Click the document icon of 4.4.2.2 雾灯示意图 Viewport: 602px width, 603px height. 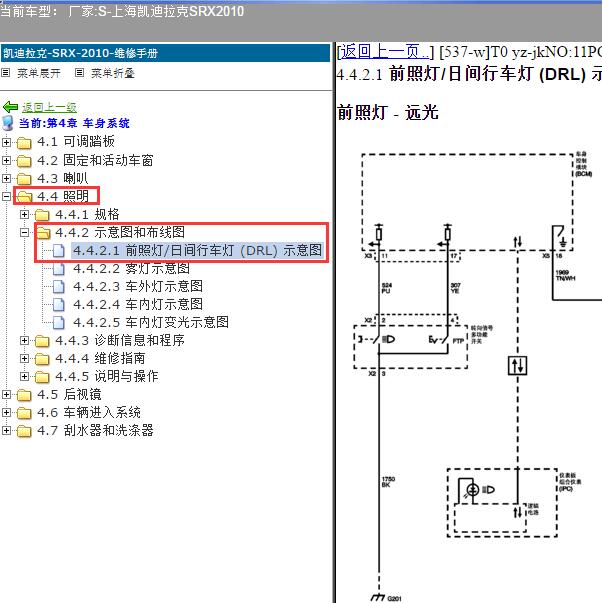point(58,269)
